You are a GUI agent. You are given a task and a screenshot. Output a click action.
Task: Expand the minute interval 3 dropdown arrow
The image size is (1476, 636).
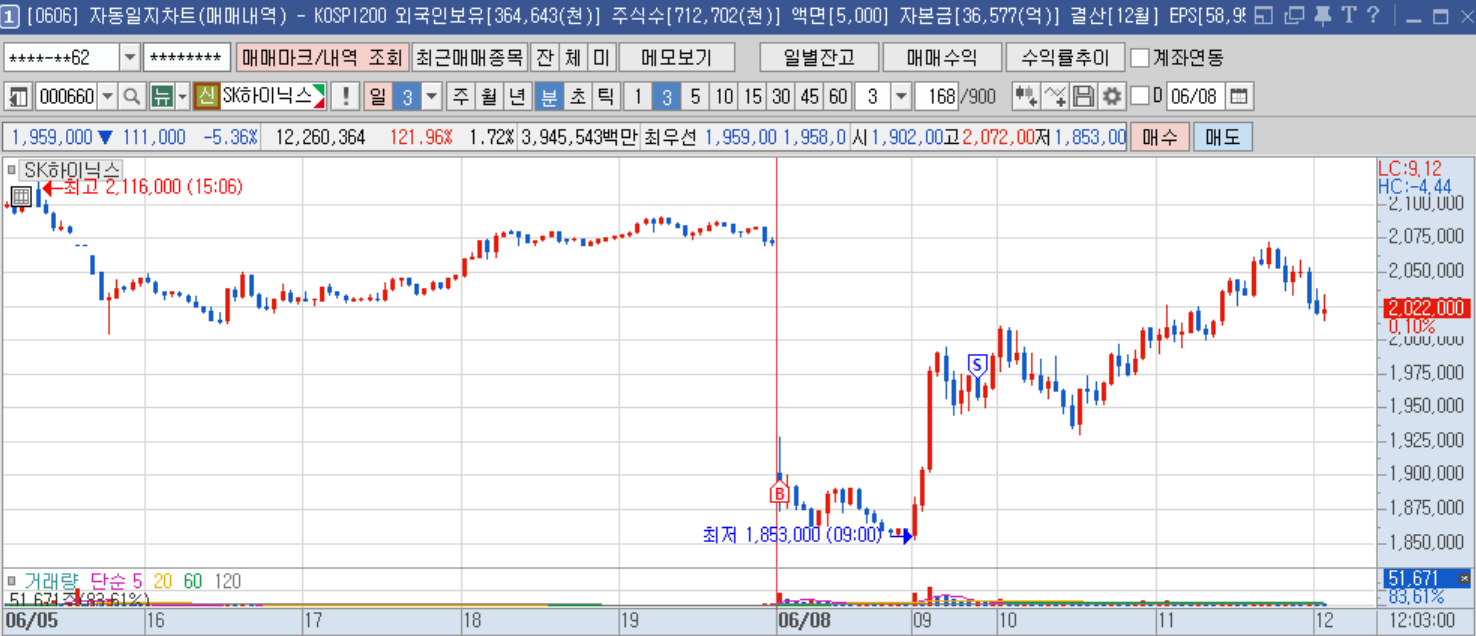(900, 97)
